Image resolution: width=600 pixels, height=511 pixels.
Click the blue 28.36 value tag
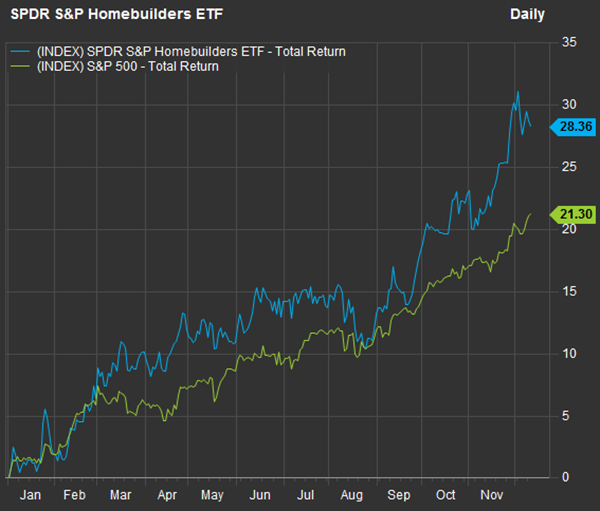point(572,126)
